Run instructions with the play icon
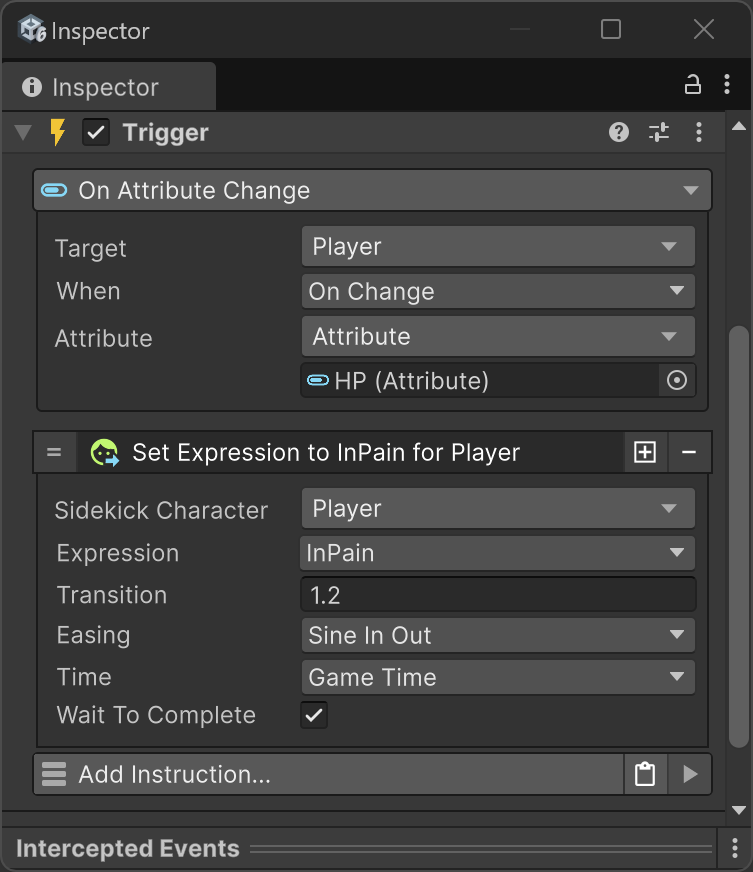Viewport: 753px width, 872px height. 689,774
